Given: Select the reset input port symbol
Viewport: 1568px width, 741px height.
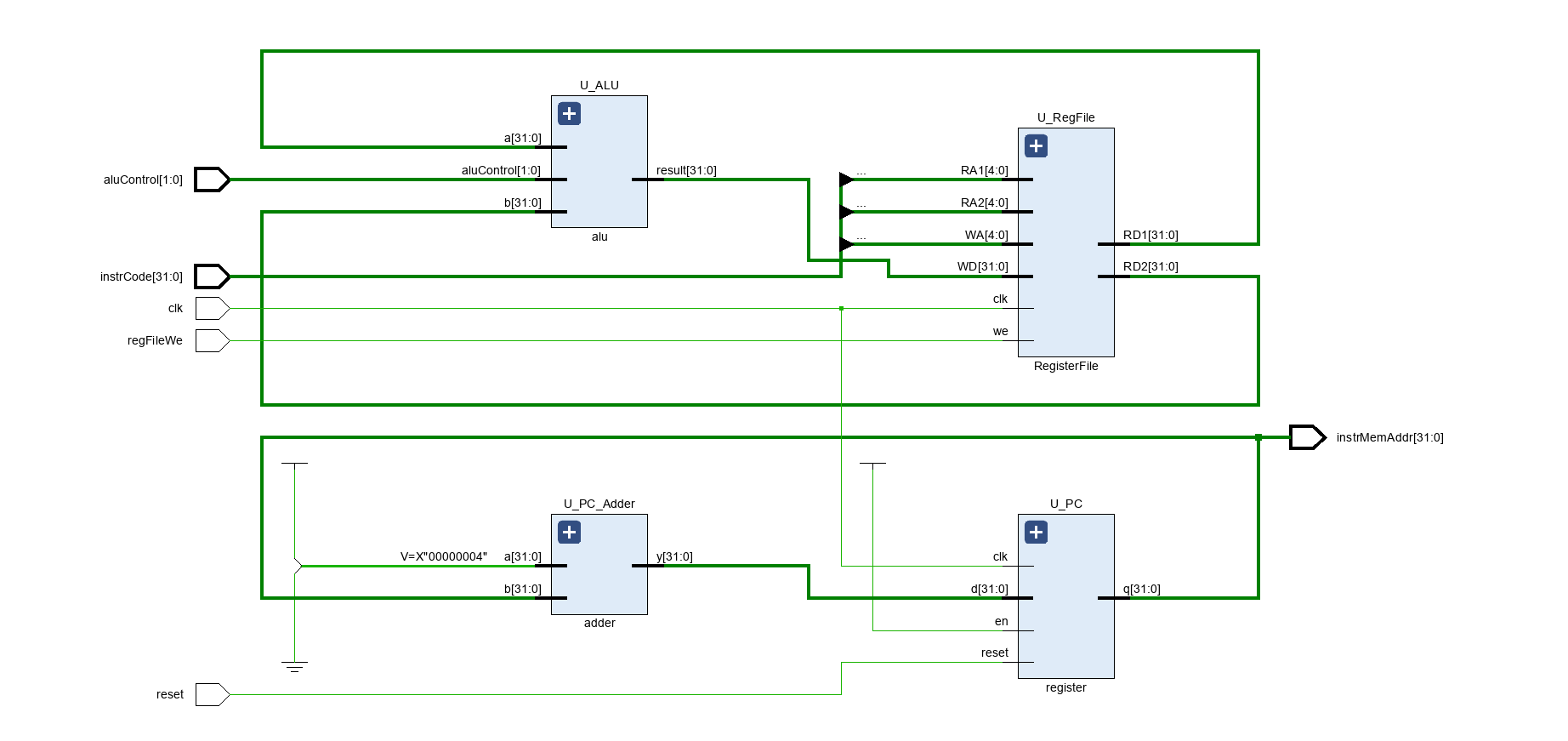Looking at the screenshot, I should tap(212, 694).
